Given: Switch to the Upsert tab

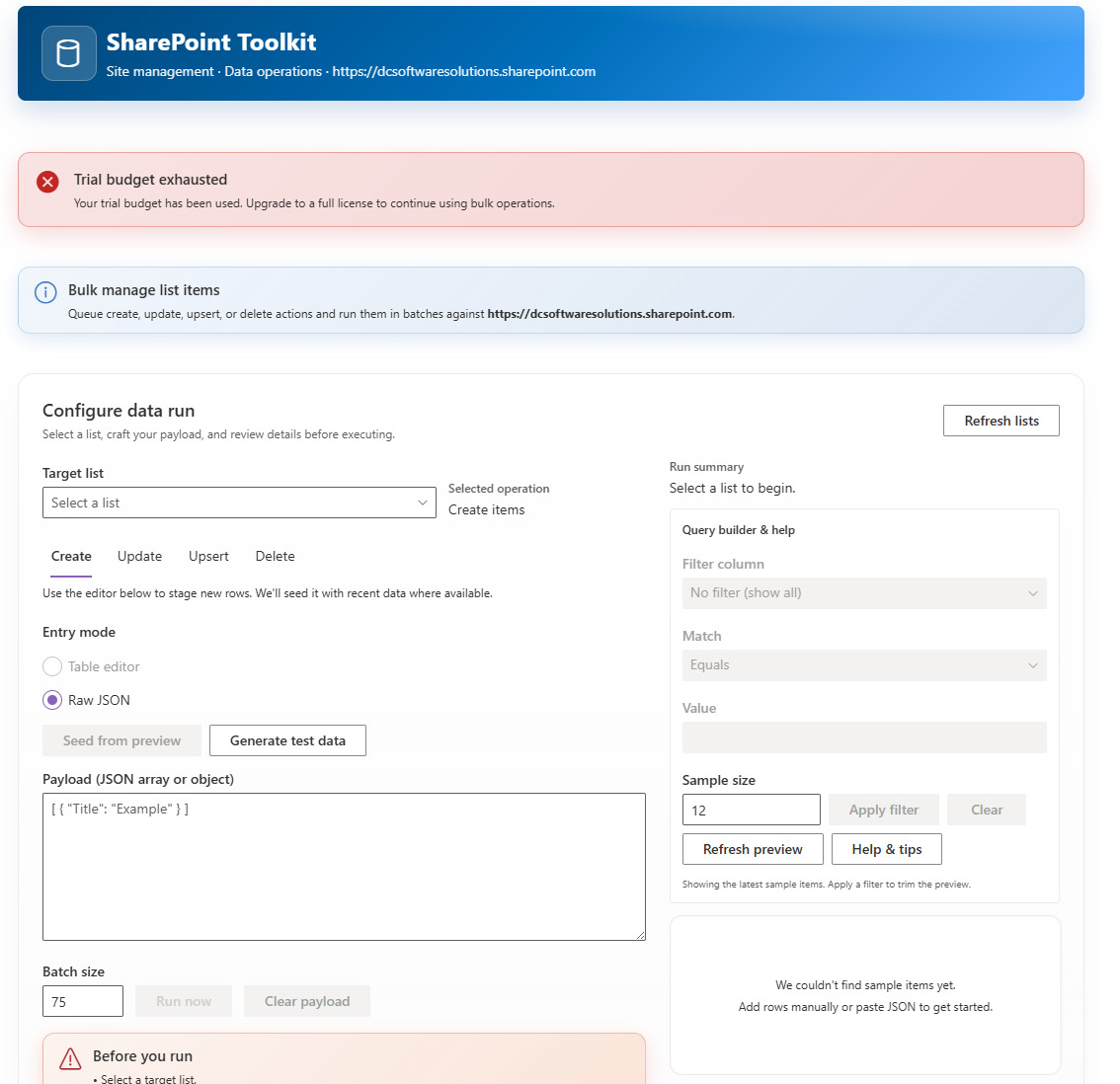Looking at the screenshot, I should coord(208,557).
